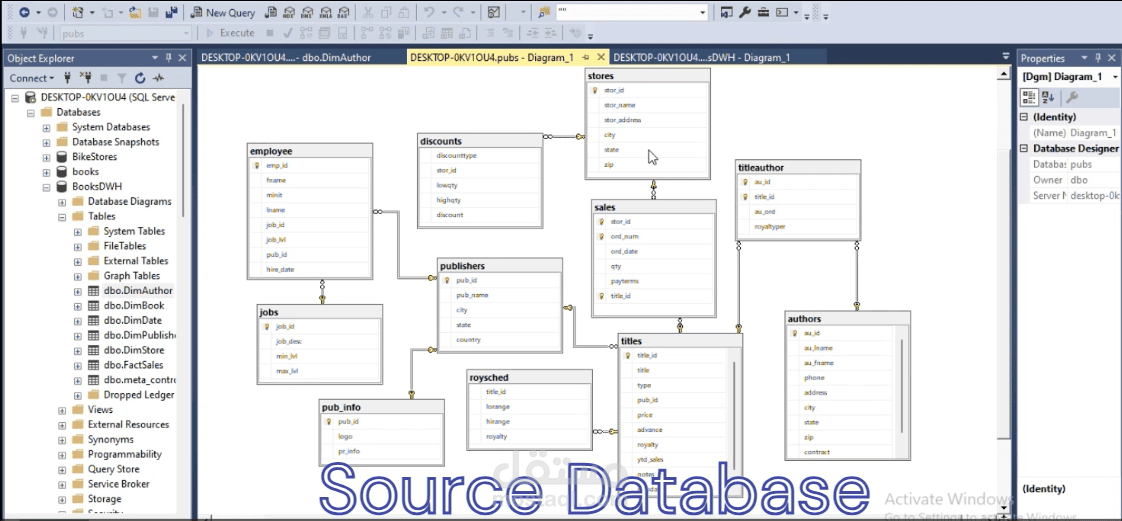Click the activity monitor icon in toolbar

tap(494, 13)
